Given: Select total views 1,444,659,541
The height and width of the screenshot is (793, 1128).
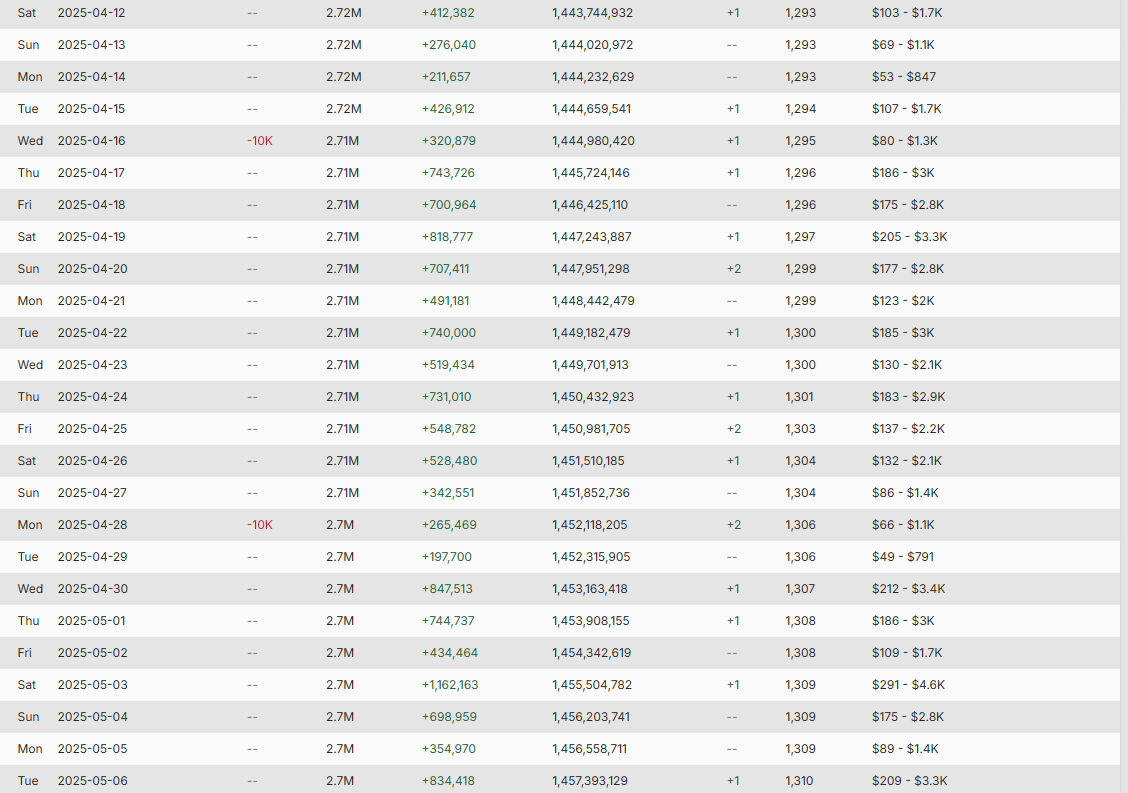Looking at the screenshot, I should tap(591, 109).
